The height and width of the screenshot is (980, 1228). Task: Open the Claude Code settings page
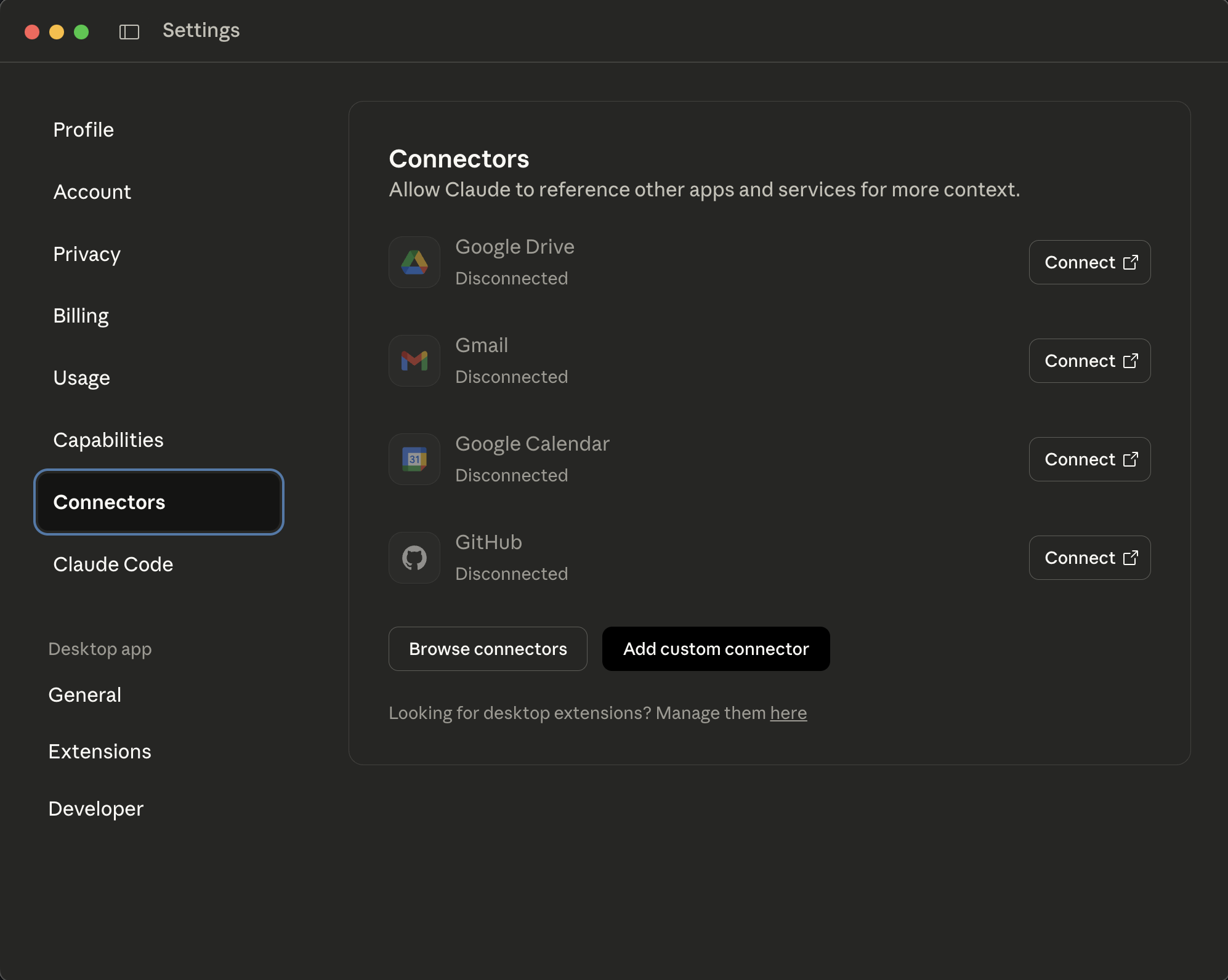pos(113,564)
